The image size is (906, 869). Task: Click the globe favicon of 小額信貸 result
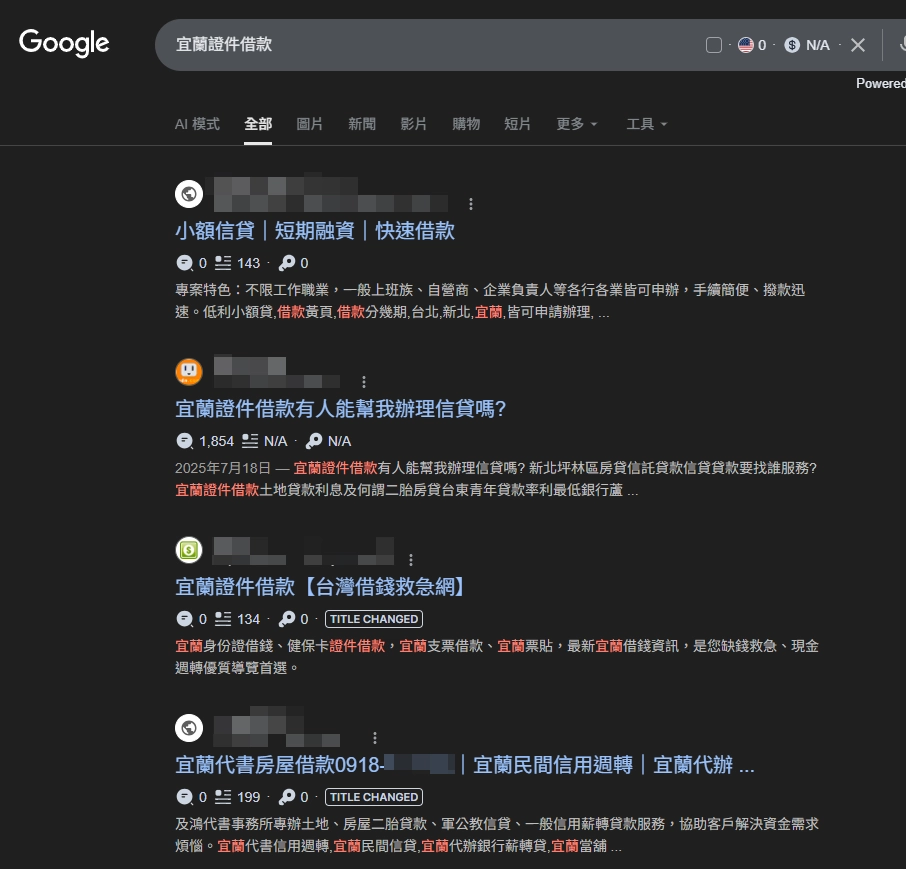click(x=189, y=194)
